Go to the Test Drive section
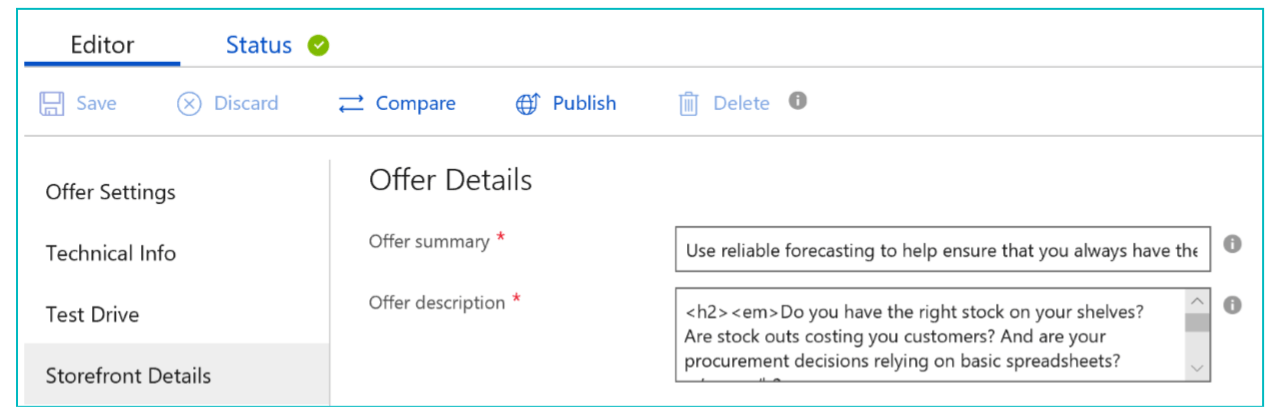The image size is (1276, 412). (92, 314)
